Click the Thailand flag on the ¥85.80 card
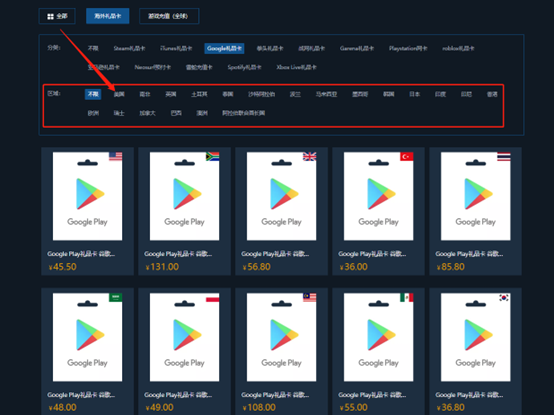This screenshot has width=554, height=415. 504,156
